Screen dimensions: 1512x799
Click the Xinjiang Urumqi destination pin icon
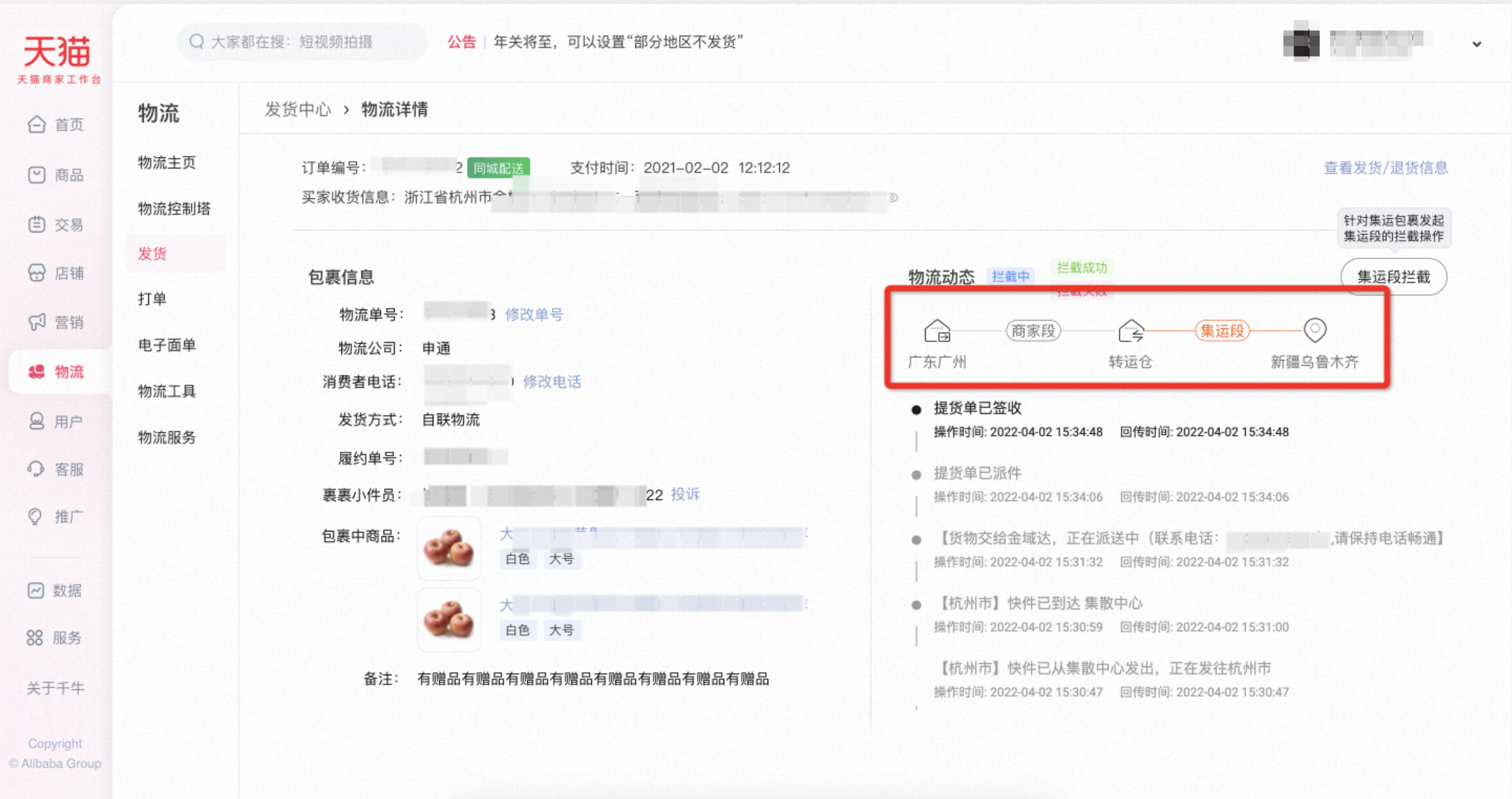1314,330
